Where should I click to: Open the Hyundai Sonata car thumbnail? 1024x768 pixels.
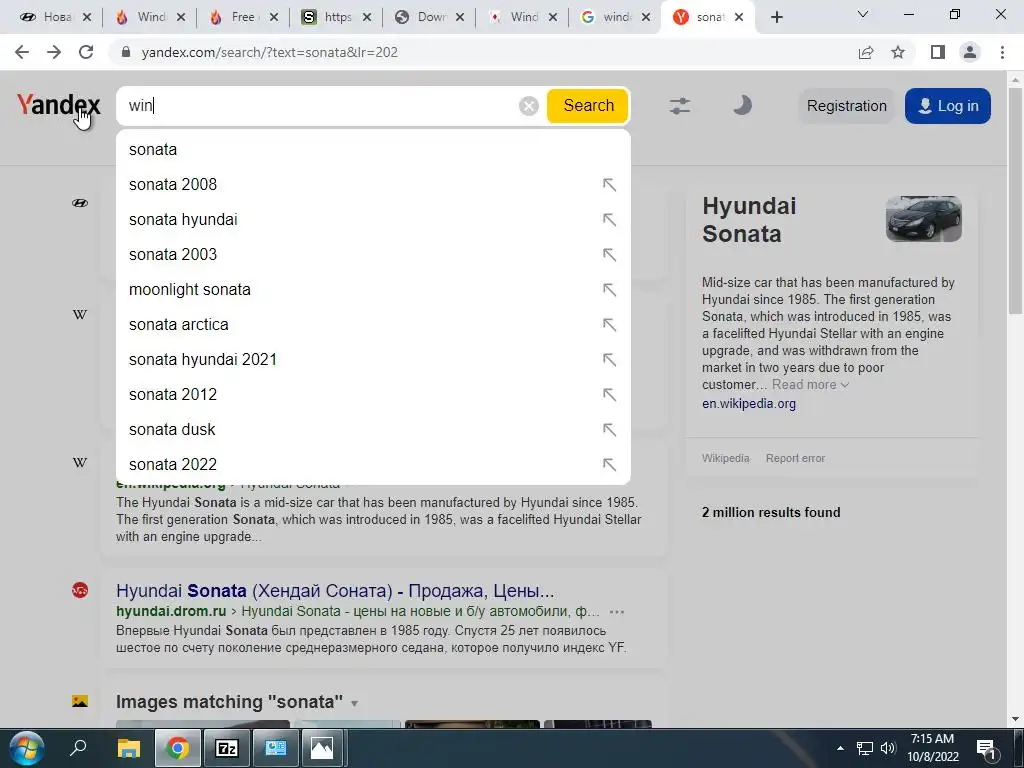pyautogui.click(x=923, y=219)
